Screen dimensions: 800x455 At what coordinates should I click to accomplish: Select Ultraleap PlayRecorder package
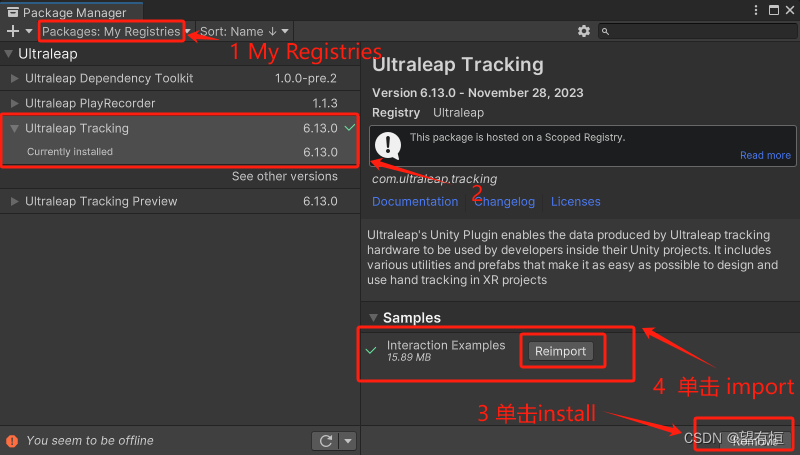point(180,104)
